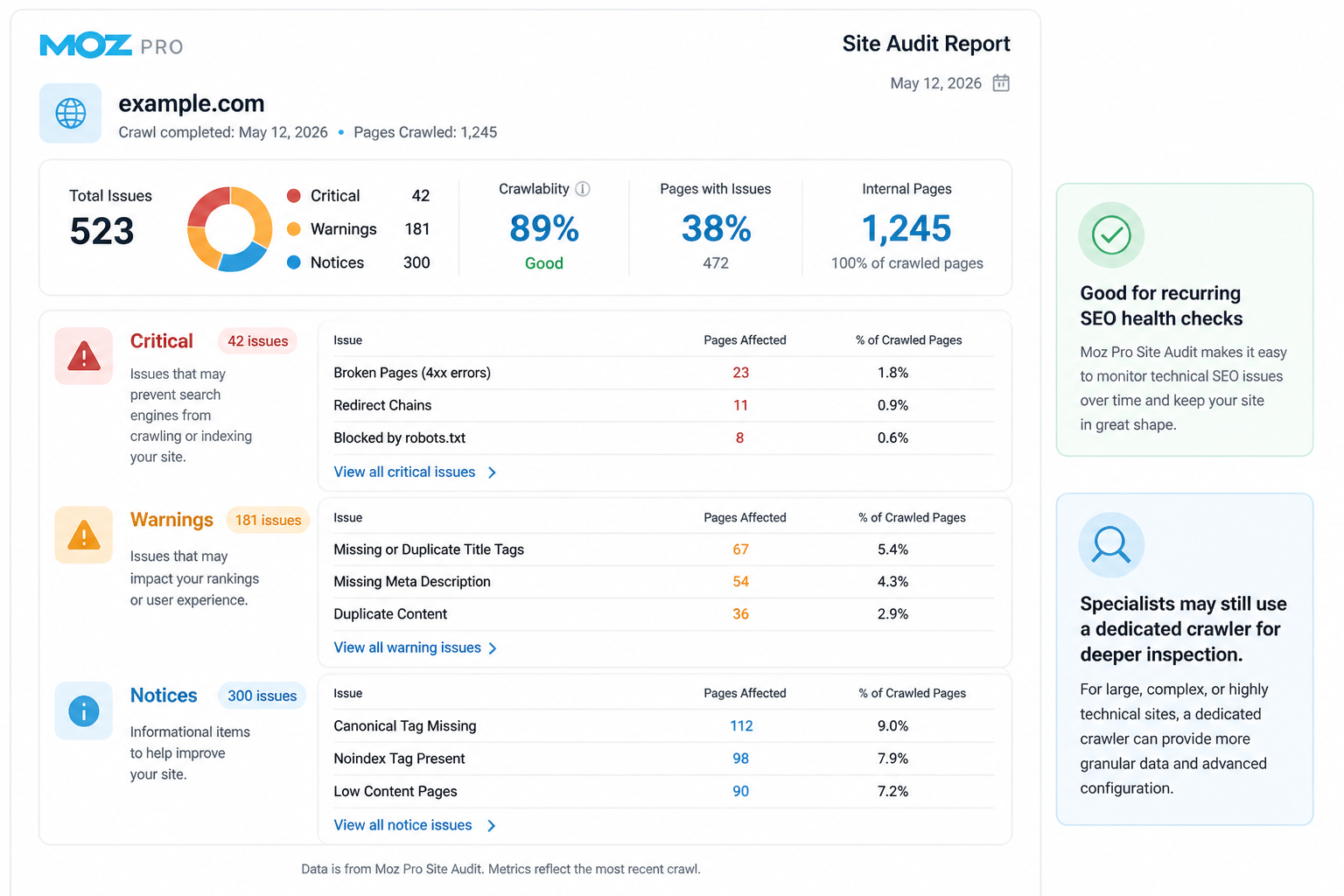Click the globe site icon
The width and height of the screenshot is (1344, 896).
click(x=70, y=113)
